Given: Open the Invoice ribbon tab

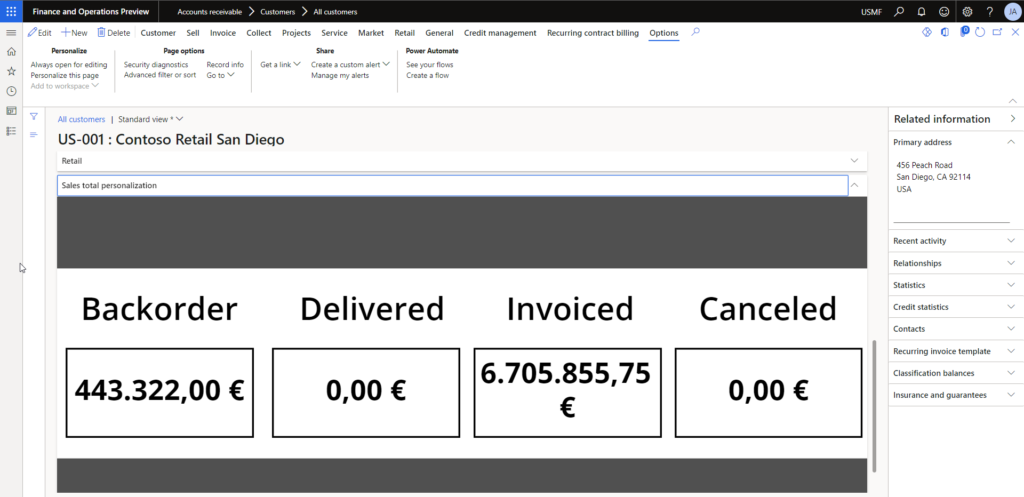Looking at the screenshot, I should click(x=223, y=33).
